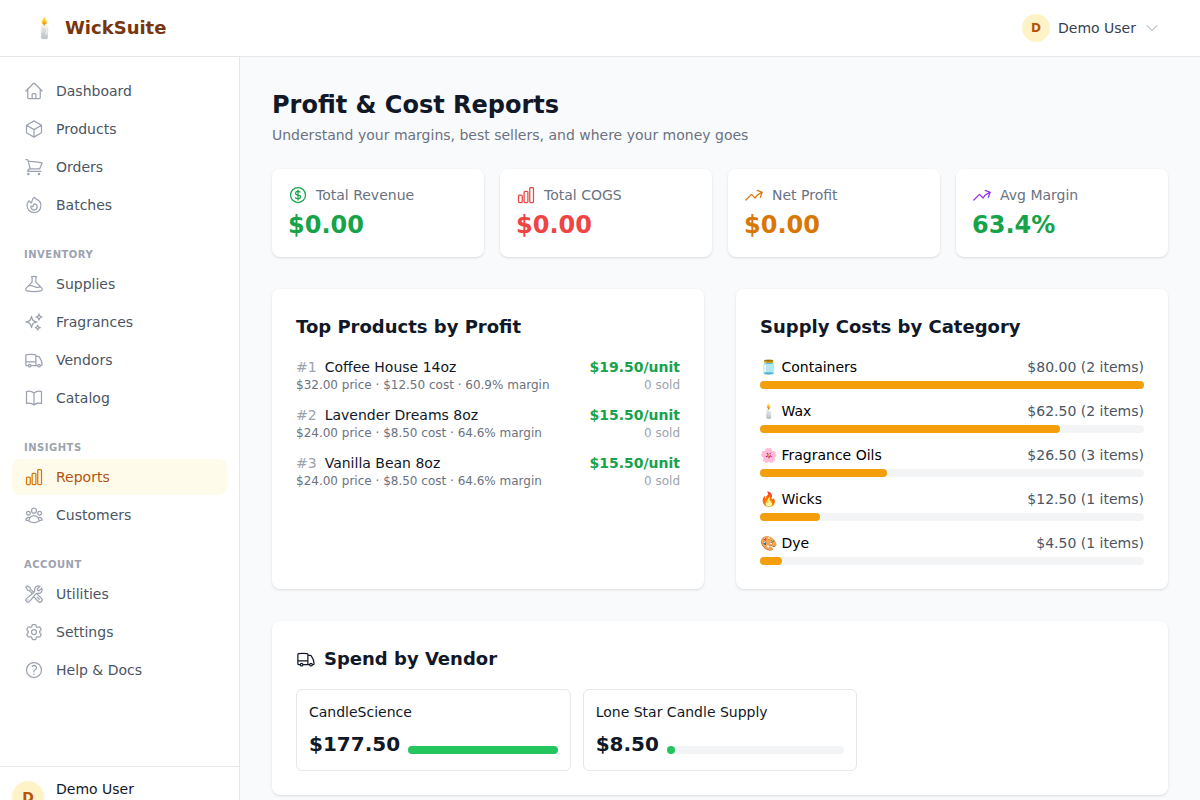Click the Vendors truck icon in sidebar
The image size is (1200, 800).
coord(34,360)
